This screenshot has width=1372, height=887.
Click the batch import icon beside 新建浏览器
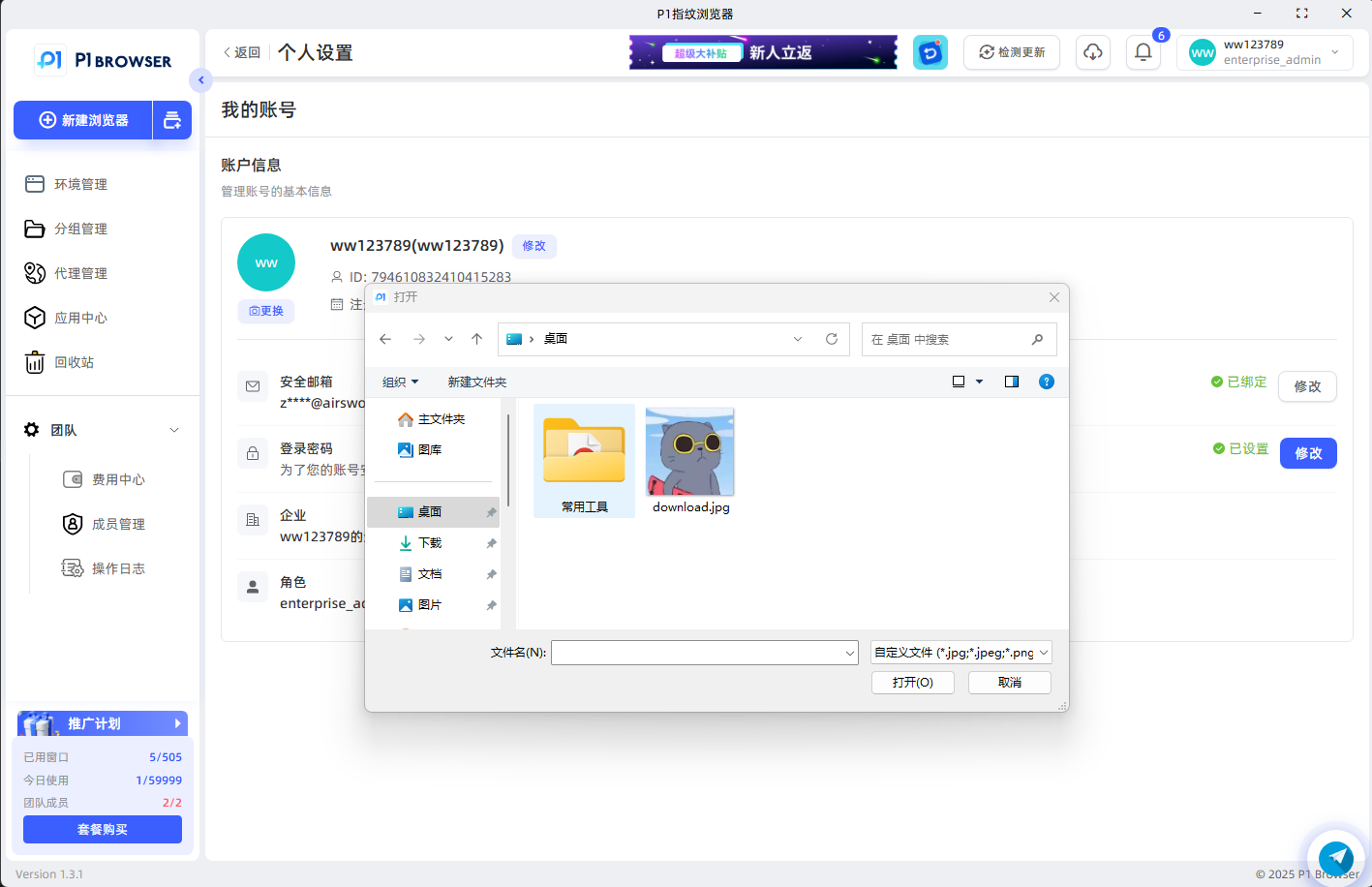point(172,120)
